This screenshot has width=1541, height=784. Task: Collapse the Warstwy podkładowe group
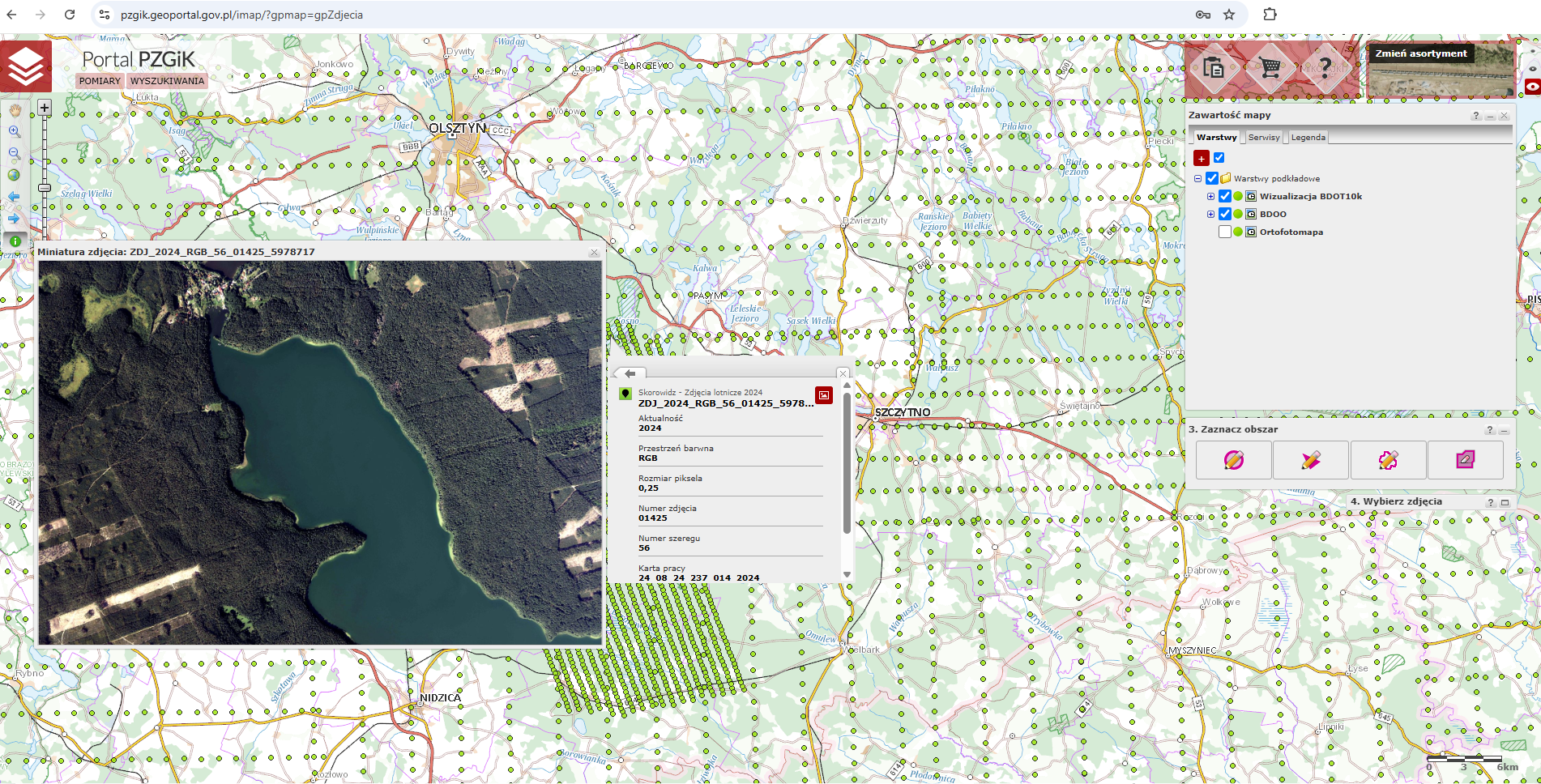[1197, 178]
